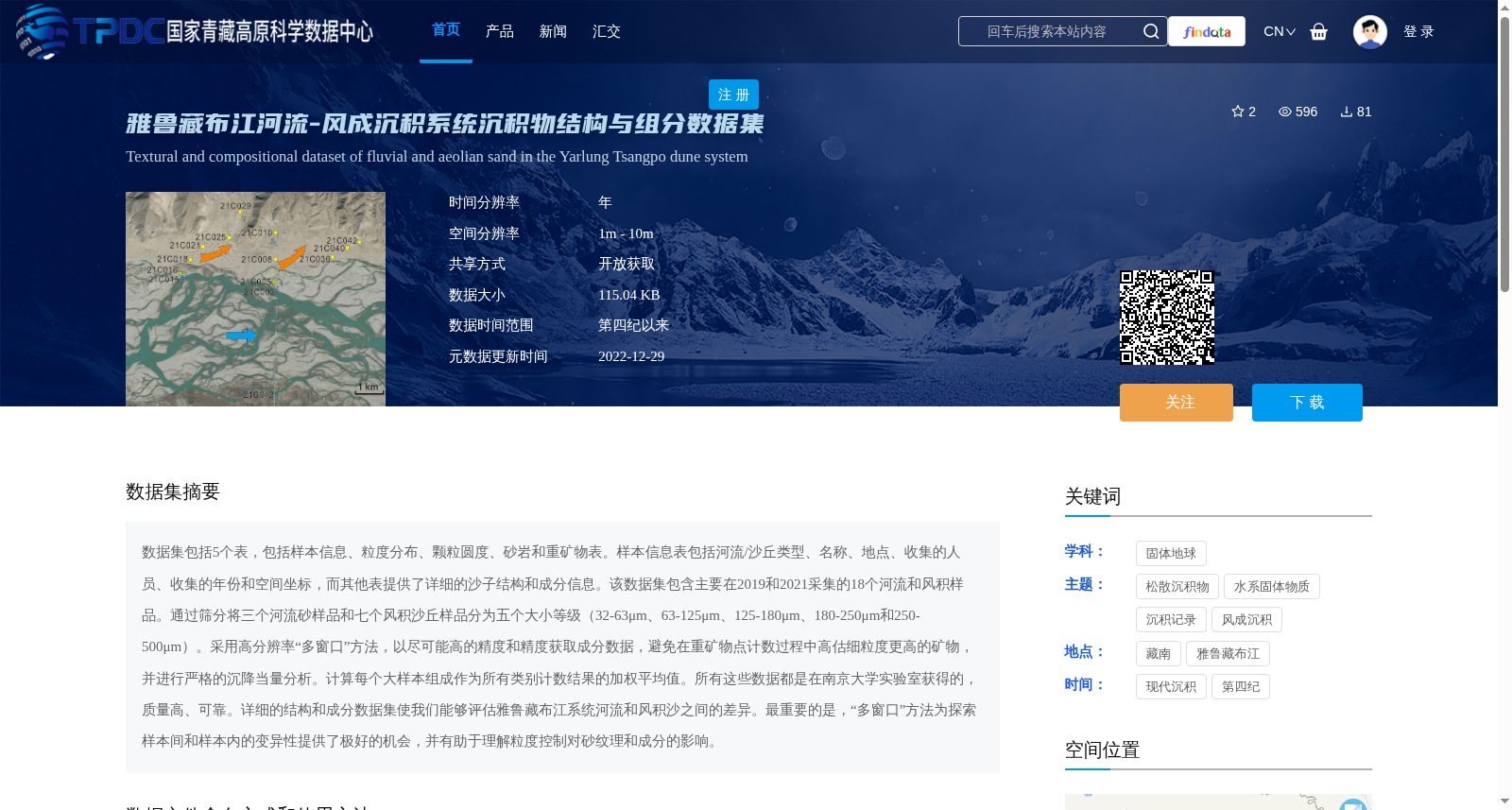Click the eye views count 596
The width and height of the screenshot is (1512, 810).
[x=1297, y=112]
